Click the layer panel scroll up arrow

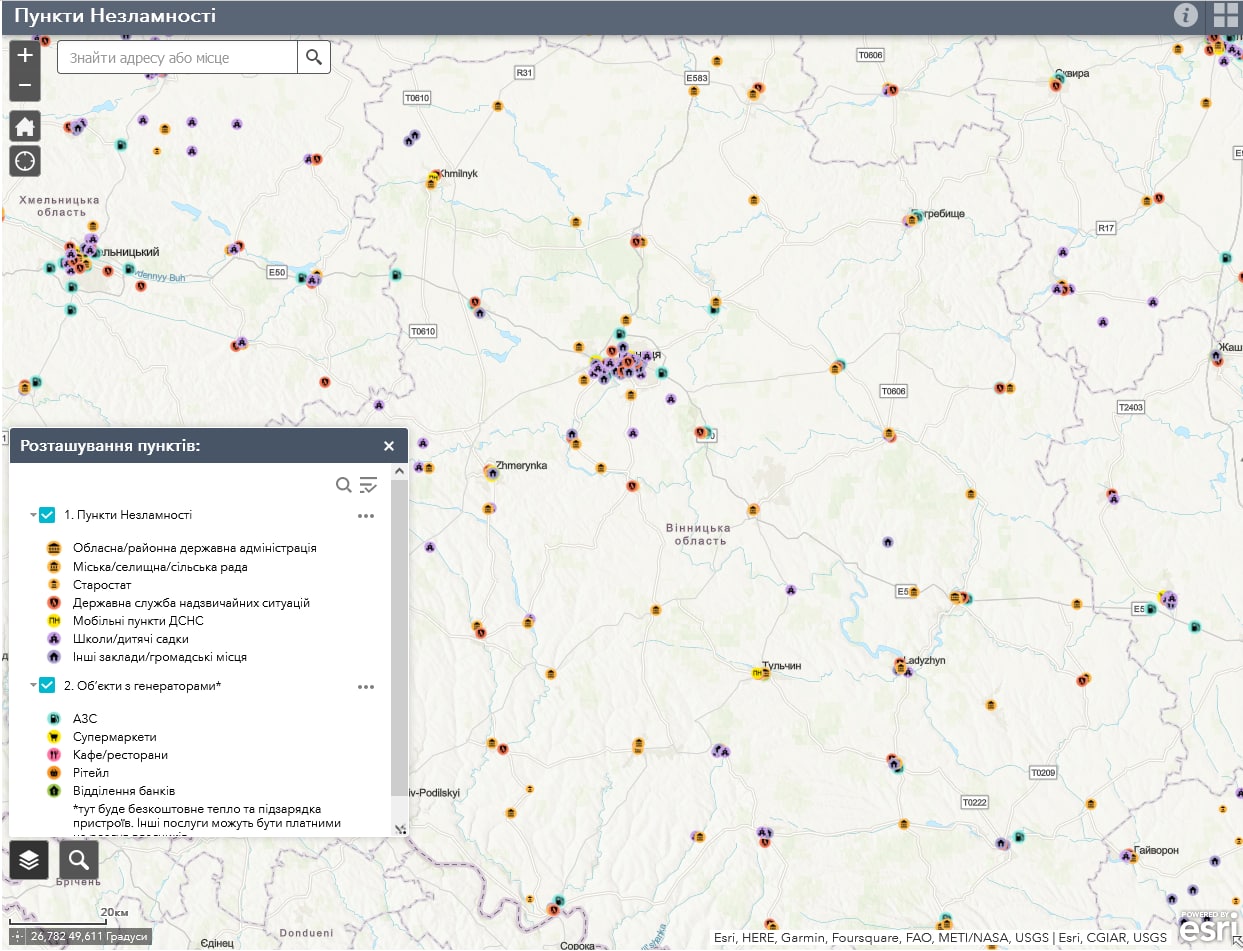[400, 471]
